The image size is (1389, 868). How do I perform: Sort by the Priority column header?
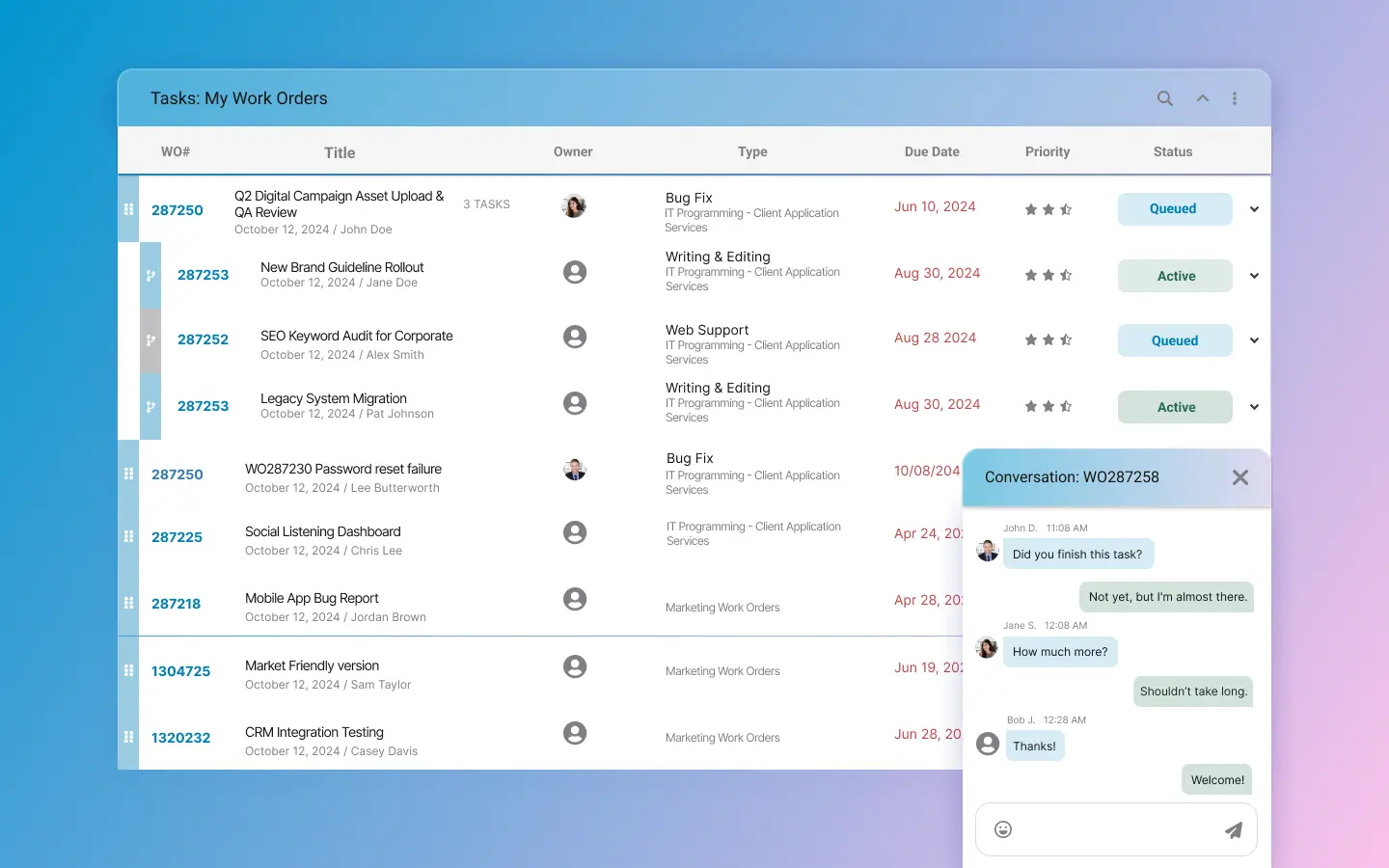click(x=1048, y=151)
